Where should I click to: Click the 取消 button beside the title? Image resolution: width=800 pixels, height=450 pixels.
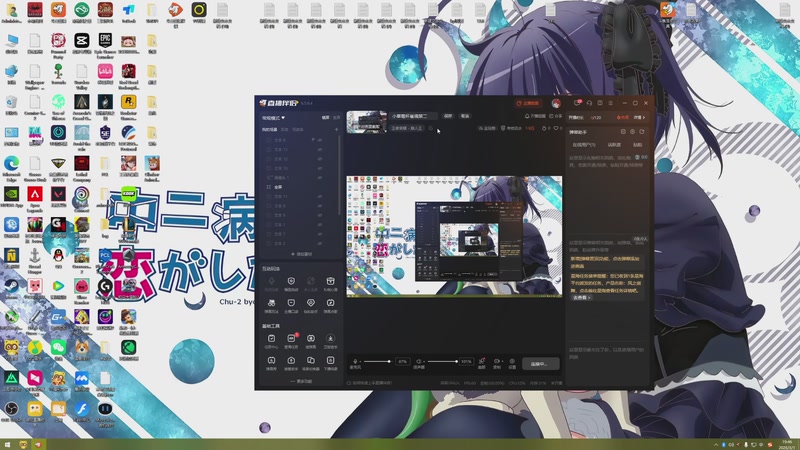(465, 116)
